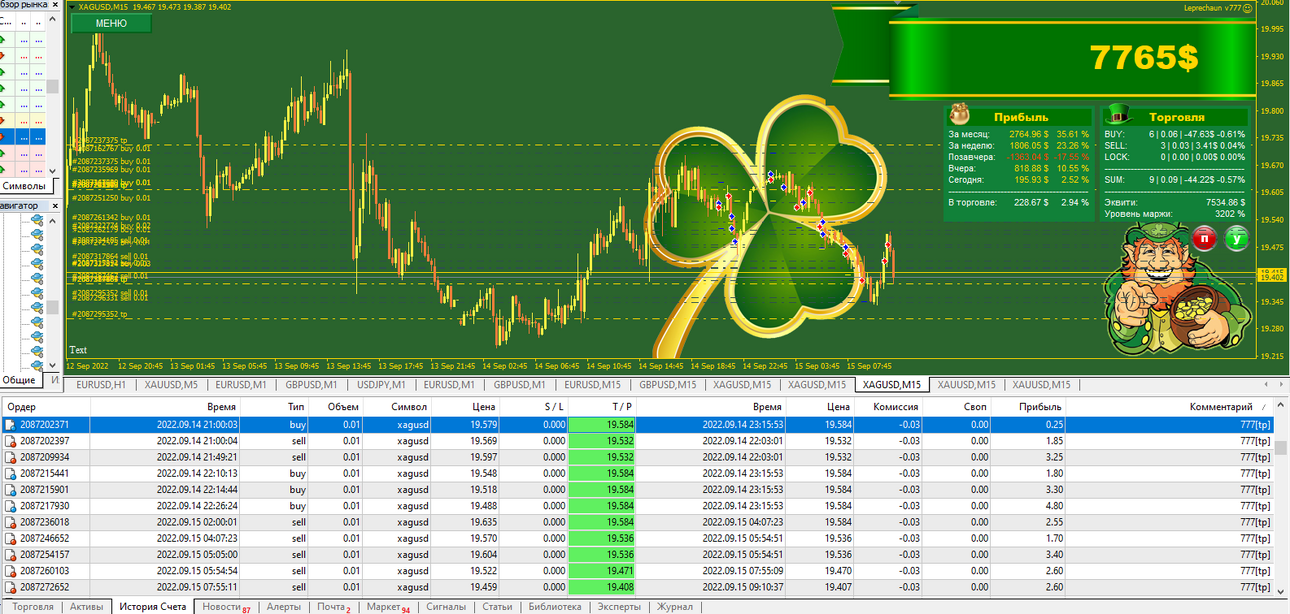Click order icon for order 2087202397
Screen dimensions: 1290x614
point(11,441)
